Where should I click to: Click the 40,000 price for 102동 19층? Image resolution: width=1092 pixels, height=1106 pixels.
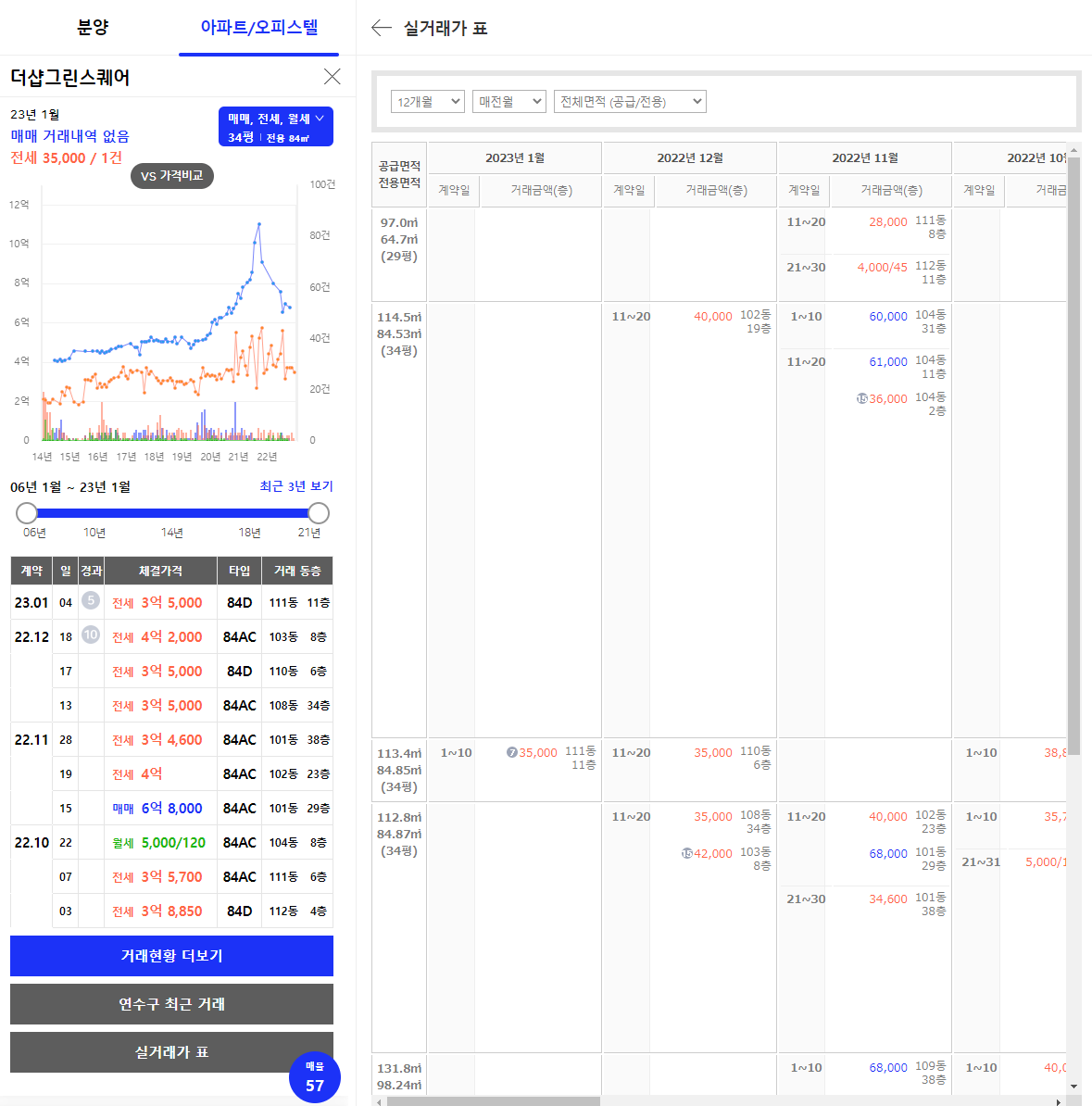tap(712, 316)
